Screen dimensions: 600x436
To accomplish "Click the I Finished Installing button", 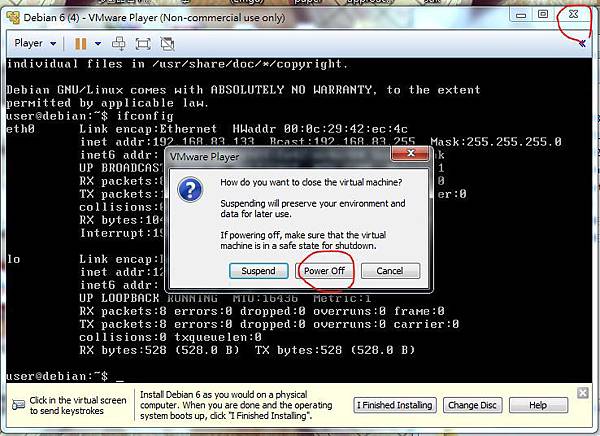I will pyautogui.click(x=395, y=405).
